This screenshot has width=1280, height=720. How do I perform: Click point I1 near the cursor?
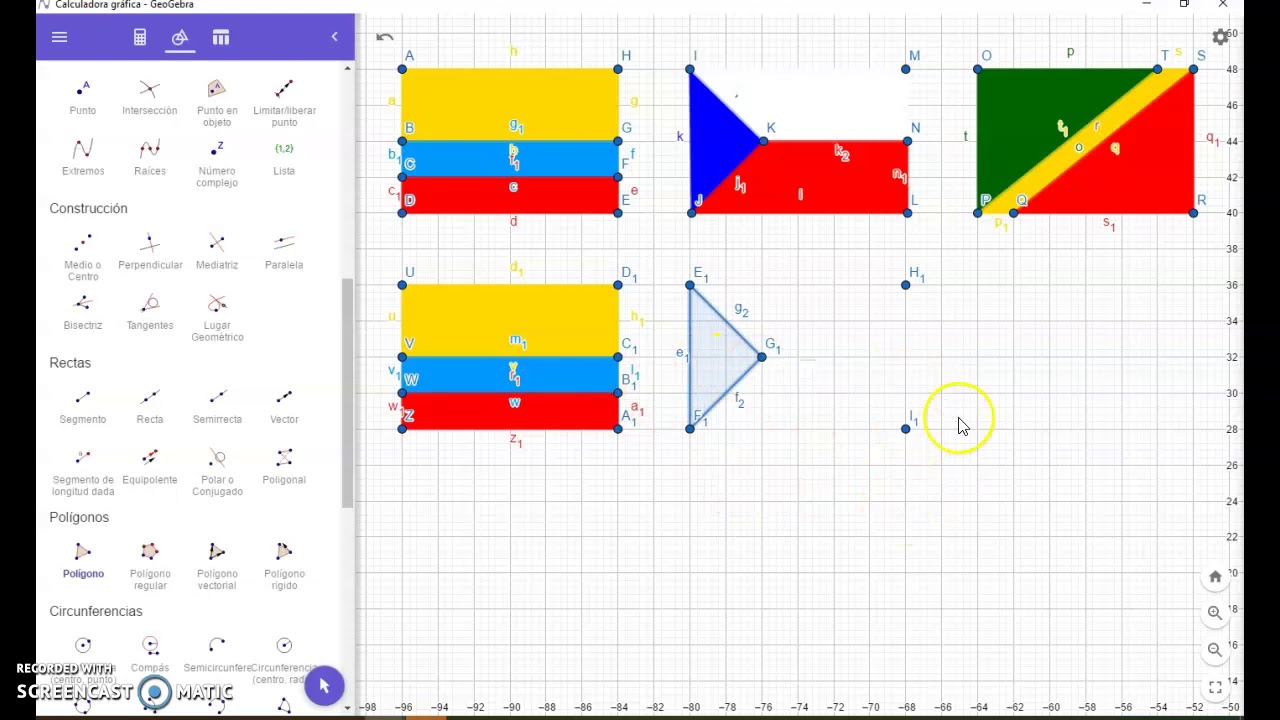pyautogui.click(x=906, y=429)
